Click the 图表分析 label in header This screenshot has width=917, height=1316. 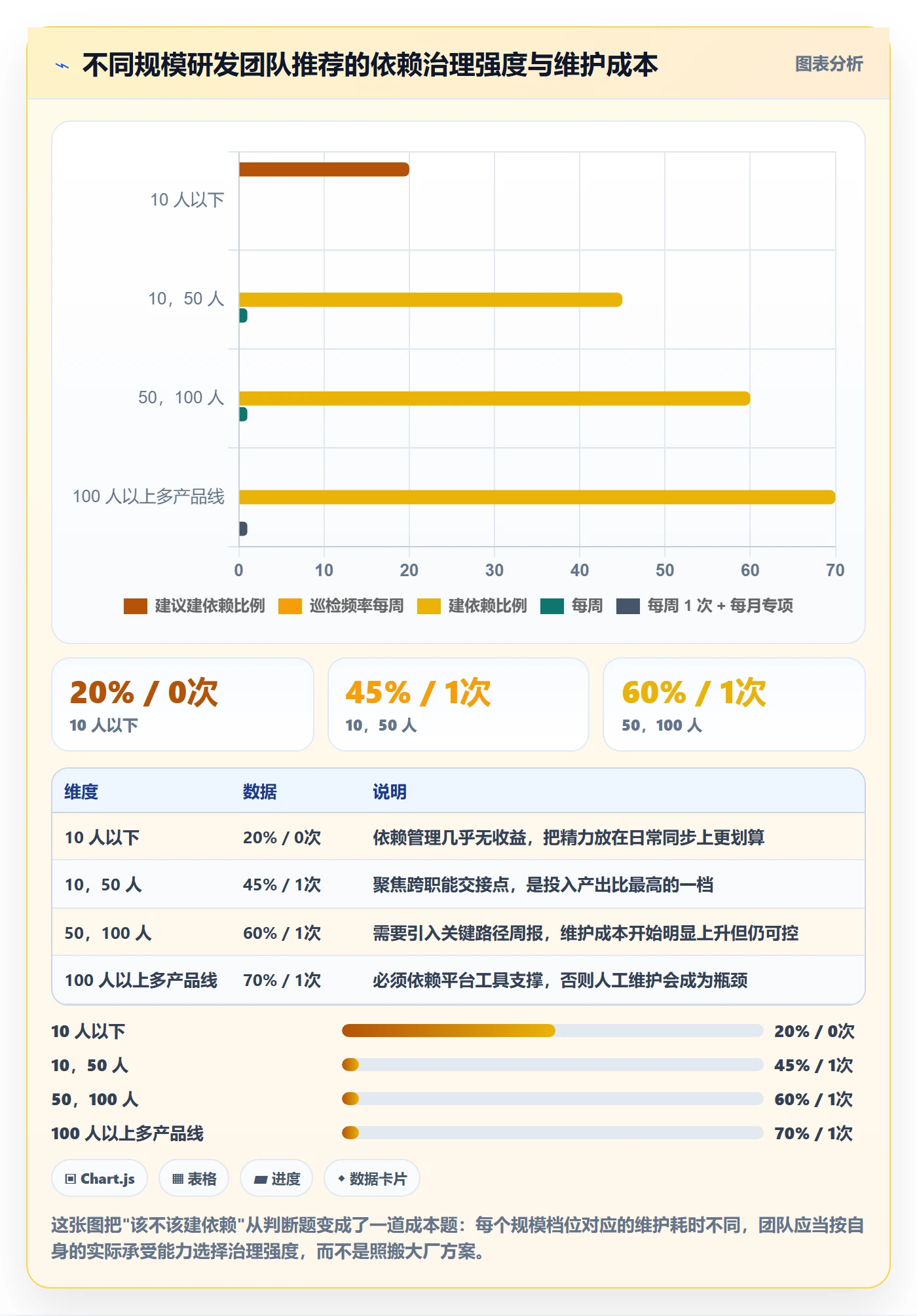pos(829,64)
